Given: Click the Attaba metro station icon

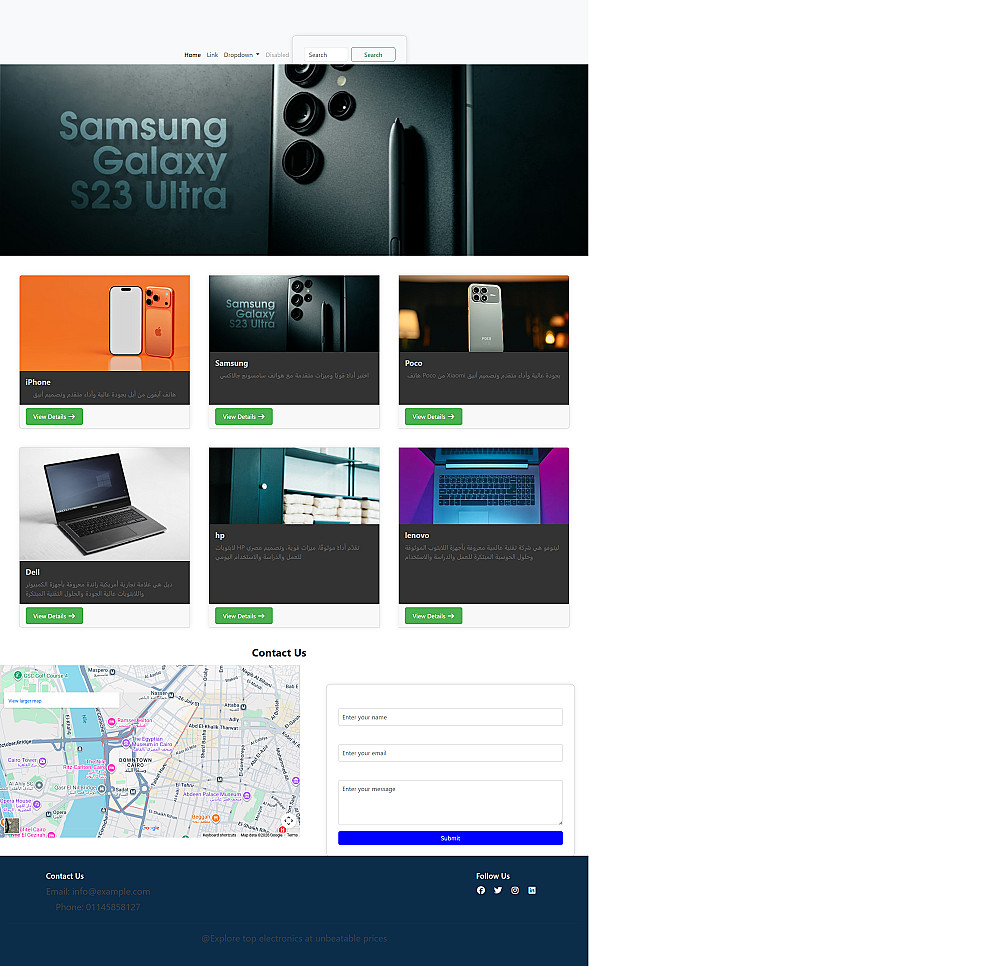Looking at the screenshot, I should point(244,706).
